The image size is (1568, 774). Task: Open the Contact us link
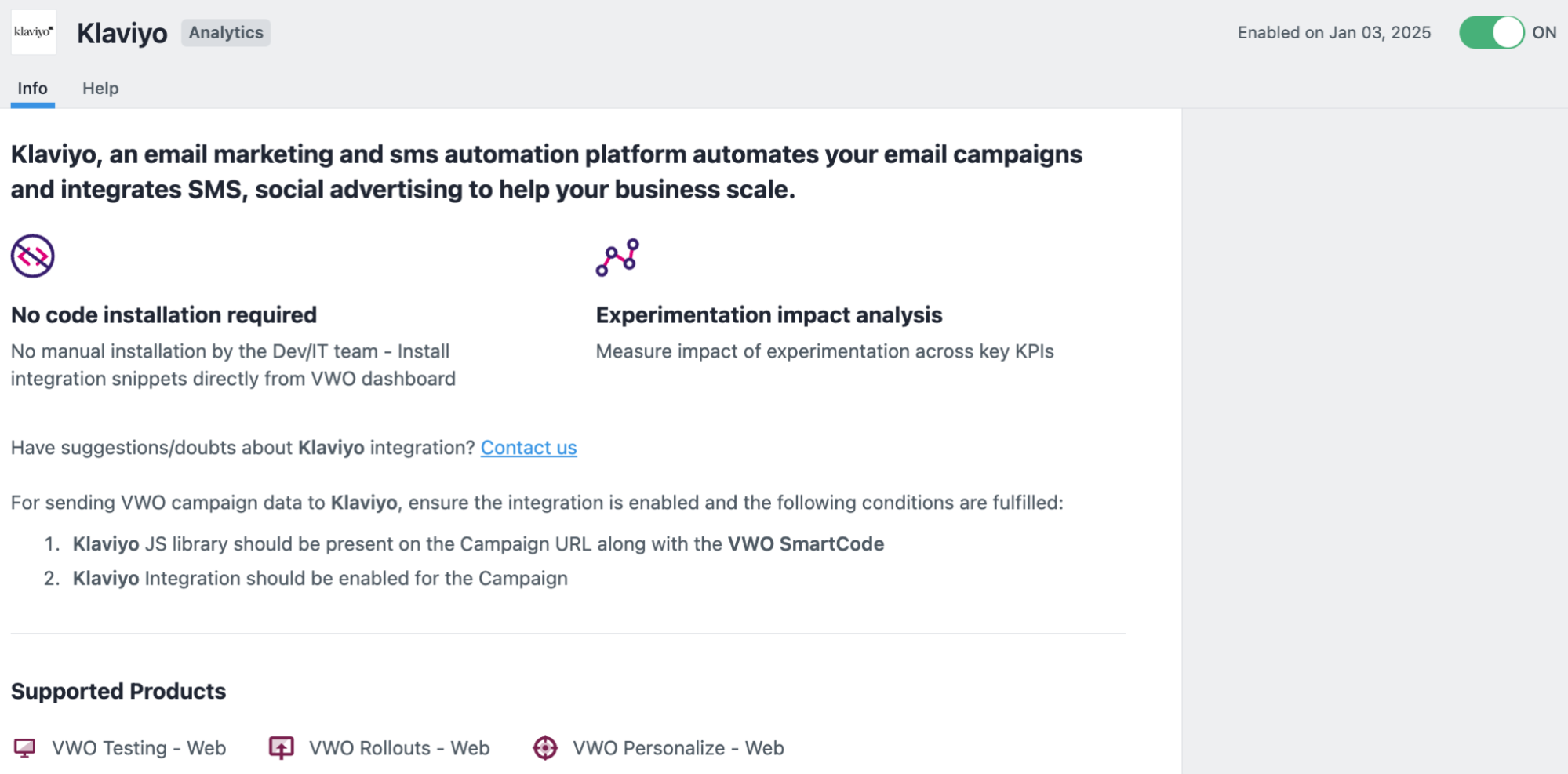[529, 448]
